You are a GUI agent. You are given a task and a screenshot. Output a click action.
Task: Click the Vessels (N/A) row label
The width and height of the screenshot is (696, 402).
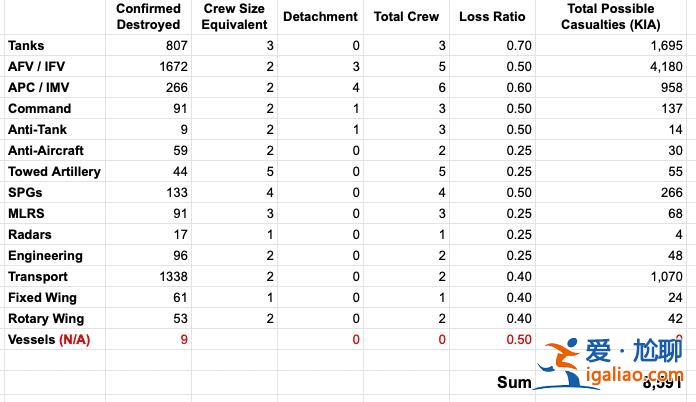pos(48,339)
